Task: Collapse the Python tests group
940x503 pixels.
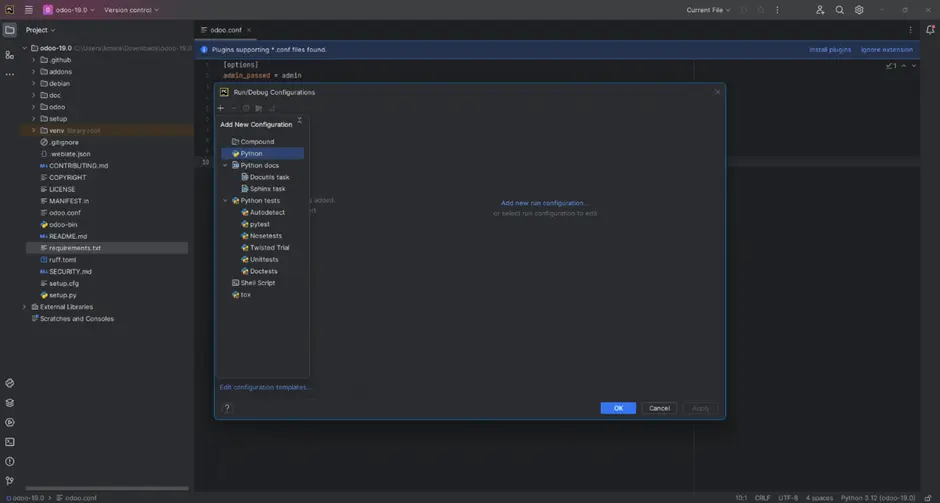Action: (225, 200)
